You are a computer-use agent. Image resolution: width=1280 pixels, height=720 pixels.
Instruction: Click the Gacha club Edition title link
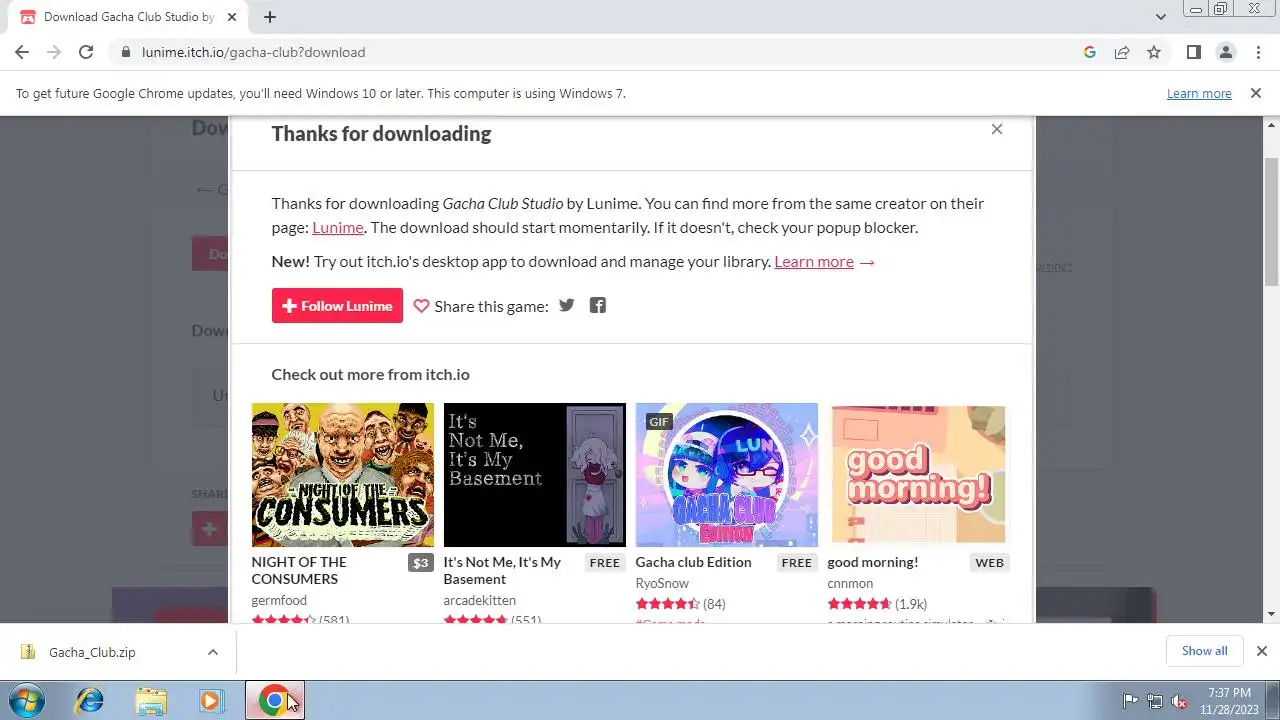click(x=693, y=562)
